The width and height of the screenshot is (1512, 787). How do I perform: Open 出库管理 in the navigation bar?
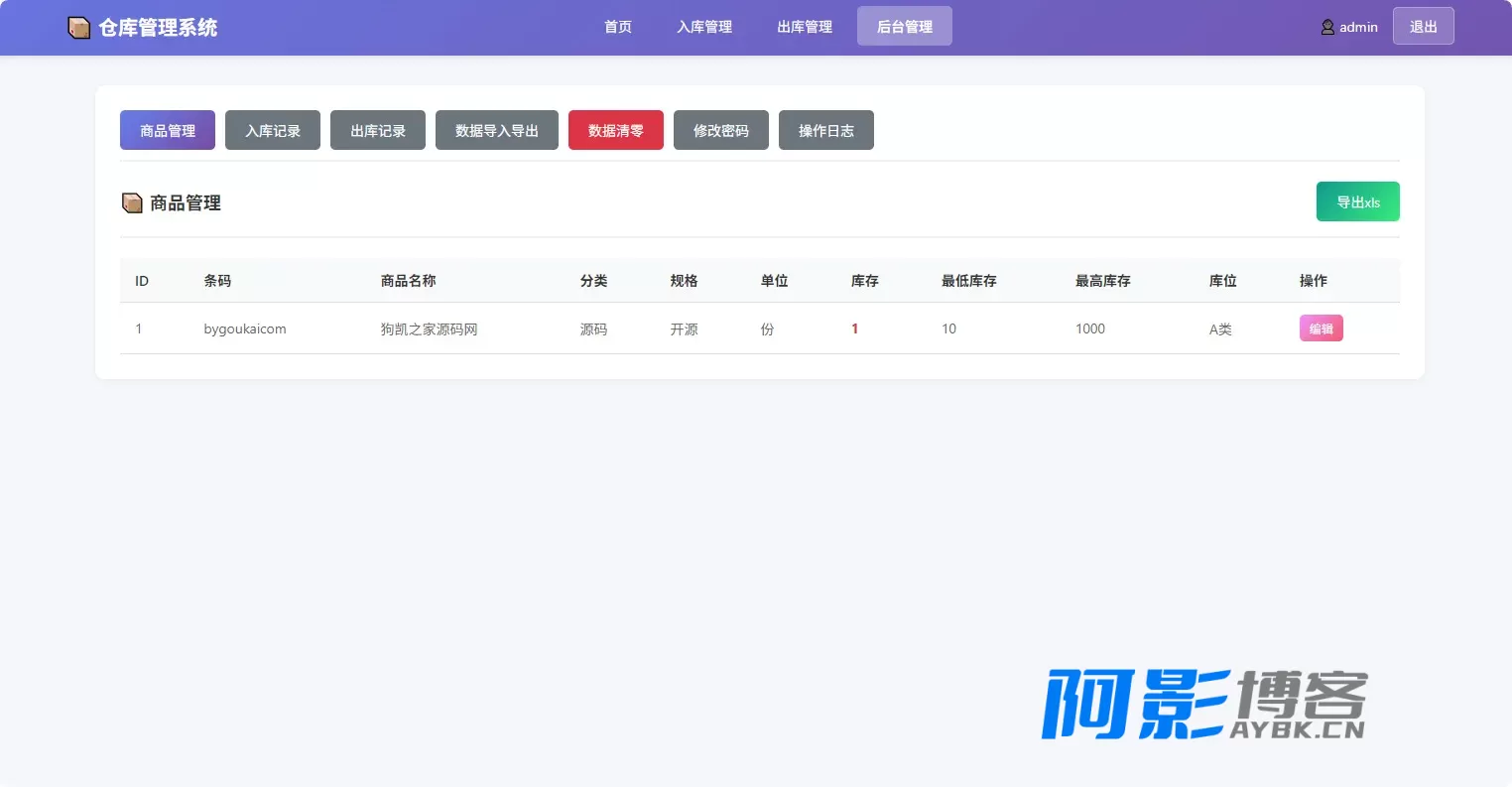(x=805, y=27)
